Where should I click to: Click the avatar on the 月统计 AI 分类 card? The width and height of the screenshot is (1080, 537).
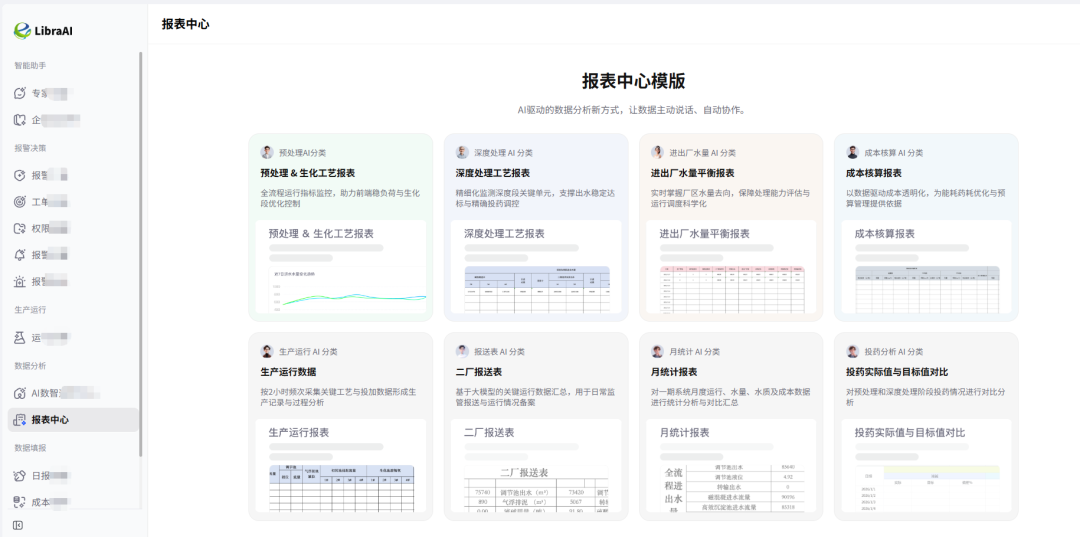pyautogui.click(x=658, y=351)
